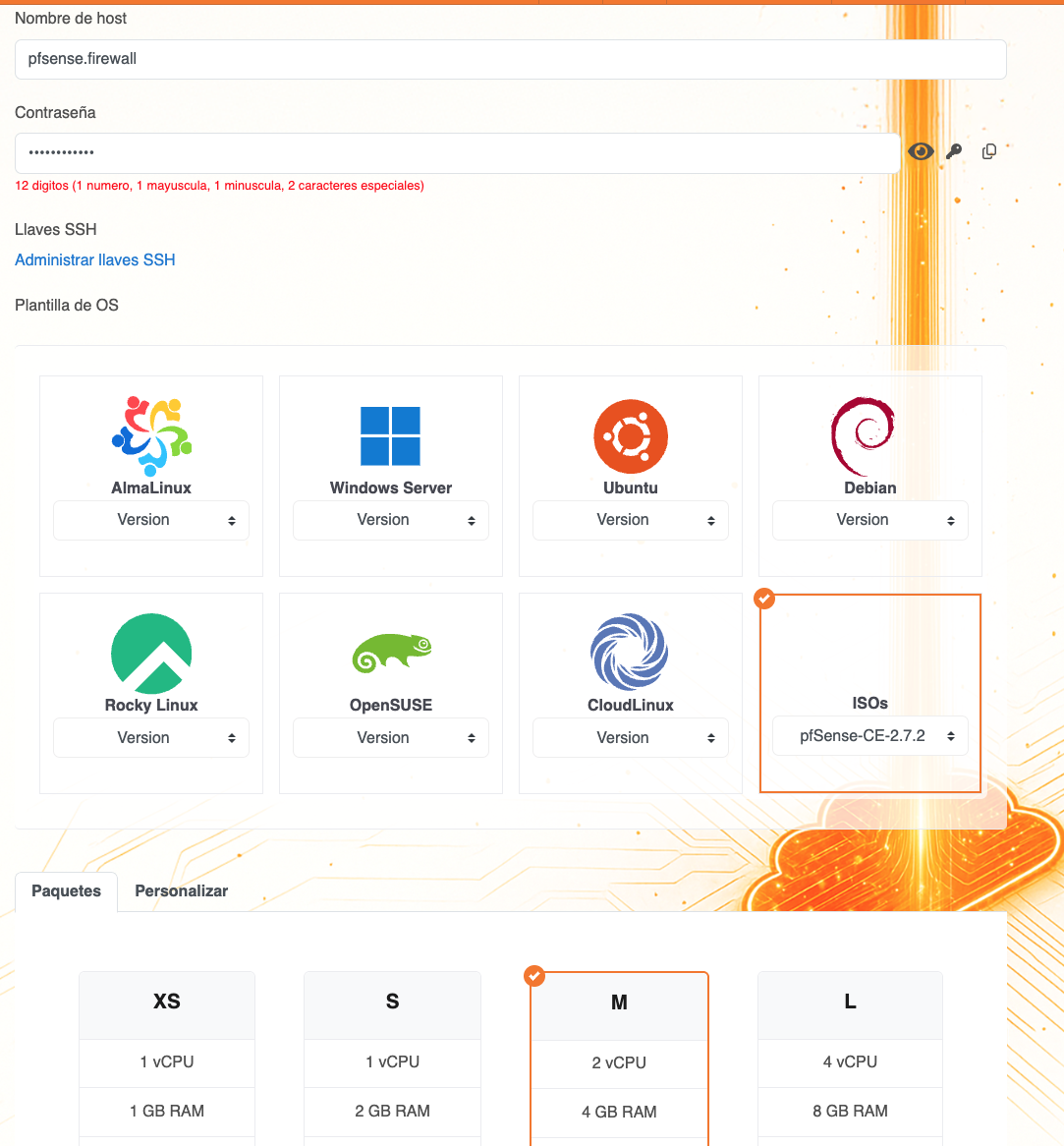Open the Debian Version dropdown
Viewport: 1064px width, 1146px height.
click(869, 520)
